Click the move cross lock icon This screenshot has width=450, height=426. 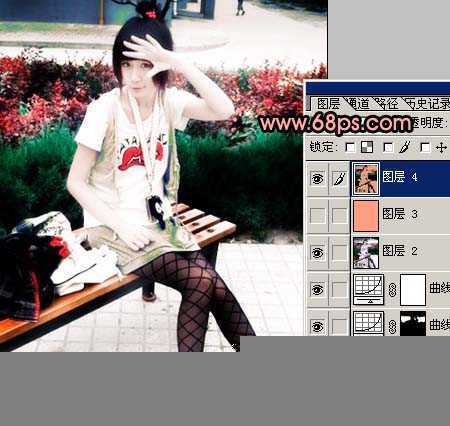(x=441, y=147)
